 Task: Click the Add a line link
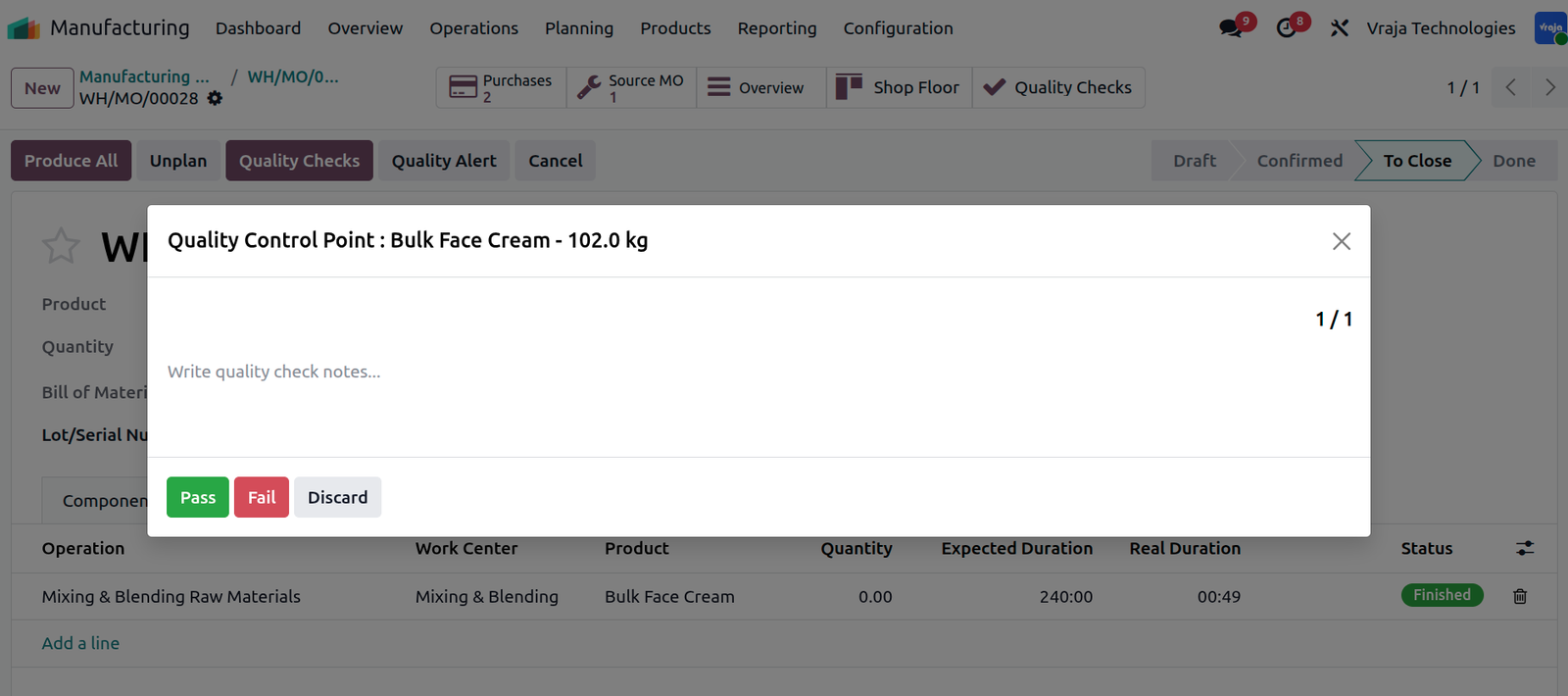pos(80,643)
